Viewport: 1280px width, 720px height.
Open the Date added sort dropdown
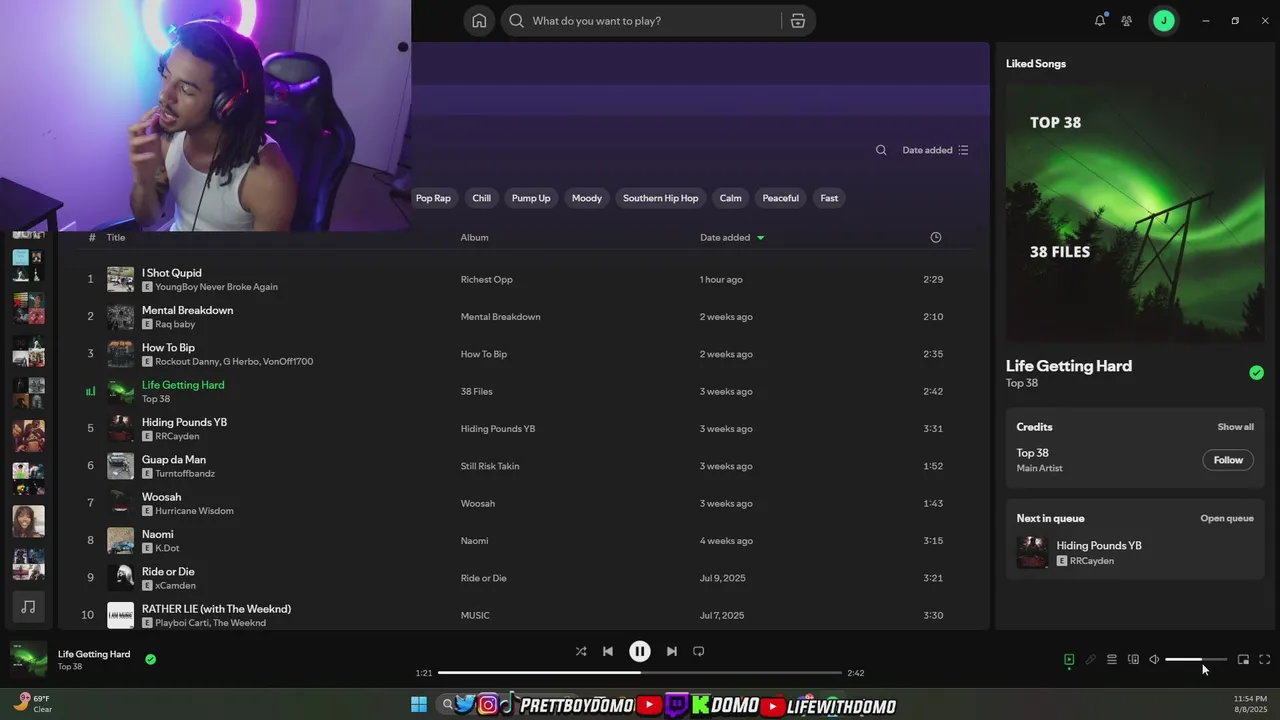click(x=935, y=150)
